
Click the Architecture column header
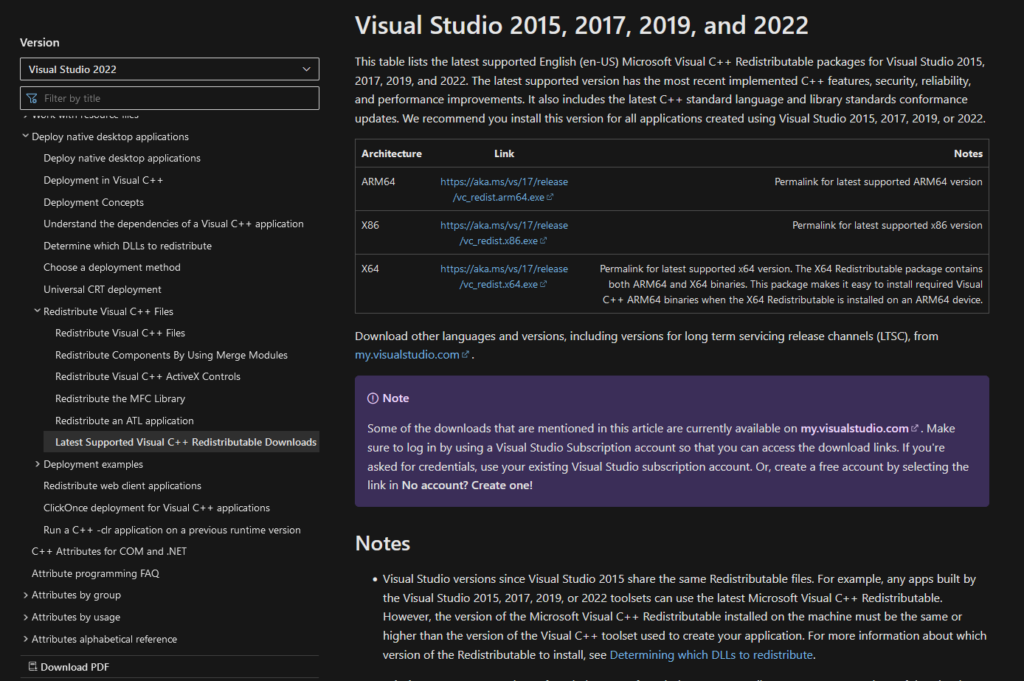pyautogui.click(x=391, y=154)
